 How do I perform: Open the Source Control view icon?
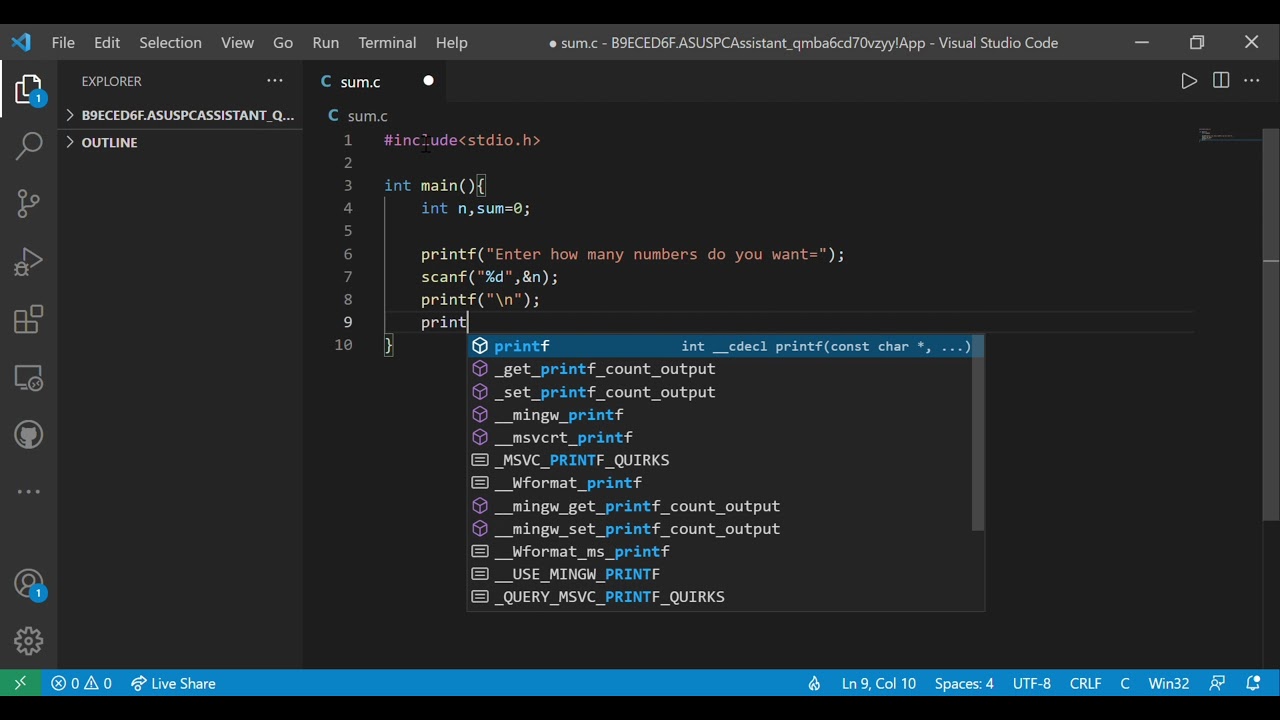(x=29, y=204)
